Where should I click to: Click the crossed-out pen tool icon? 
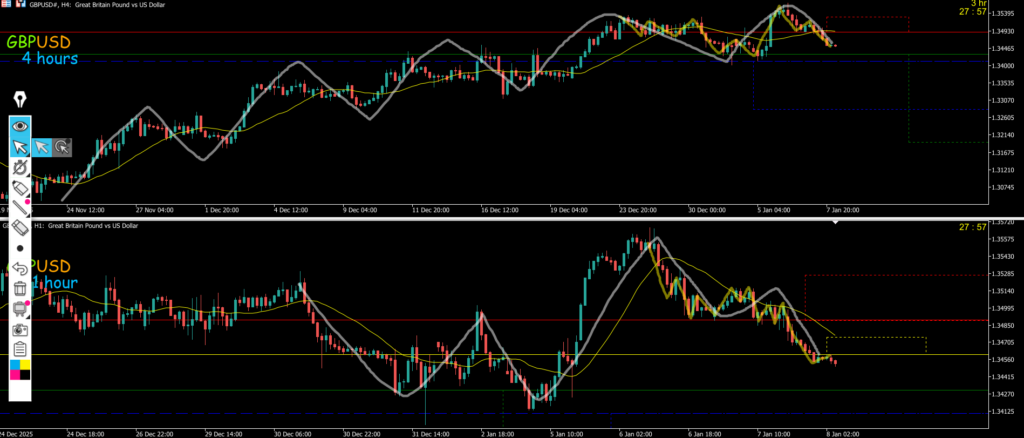(20, 168)
